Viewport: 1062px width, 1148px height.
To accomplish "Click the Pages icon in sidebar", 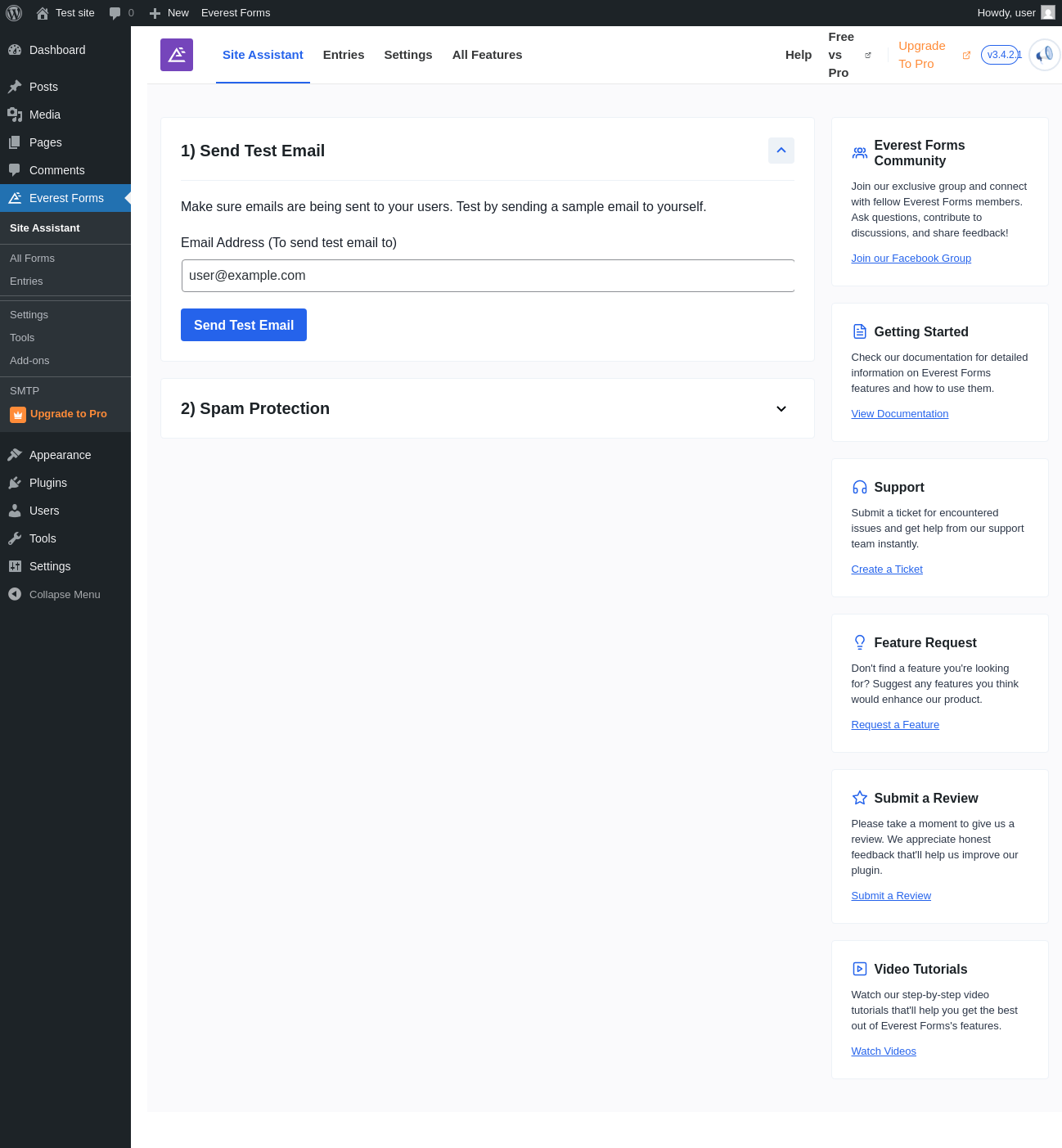I will (15, 142).
